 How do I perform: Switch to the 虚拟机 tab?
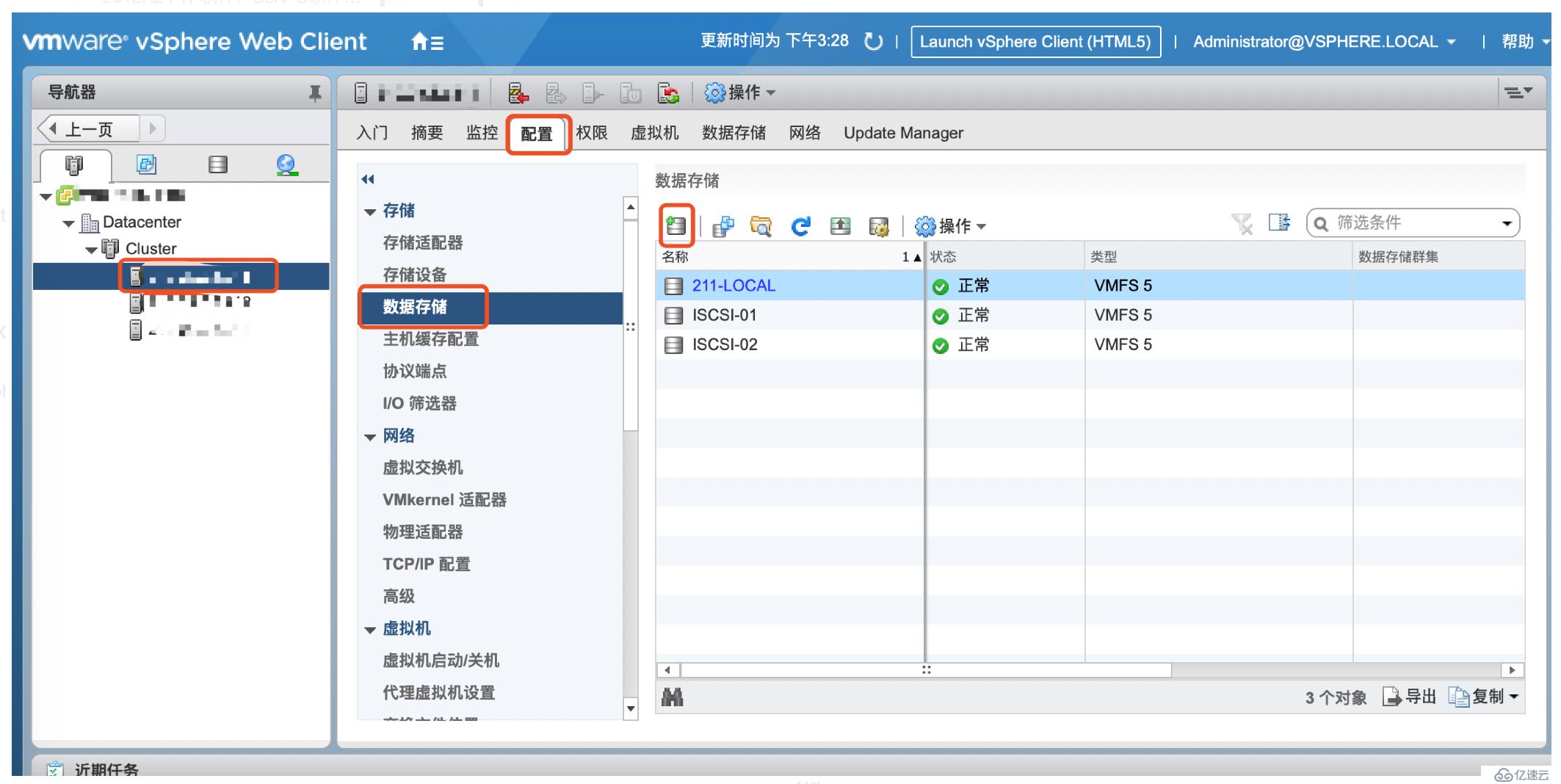point(655,133)
